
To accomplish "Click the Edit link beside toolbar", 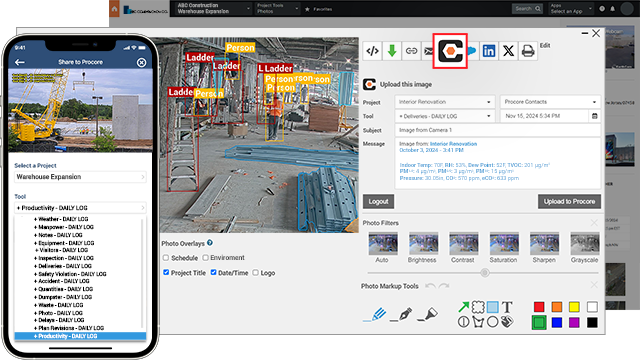I will pos(545,45).
